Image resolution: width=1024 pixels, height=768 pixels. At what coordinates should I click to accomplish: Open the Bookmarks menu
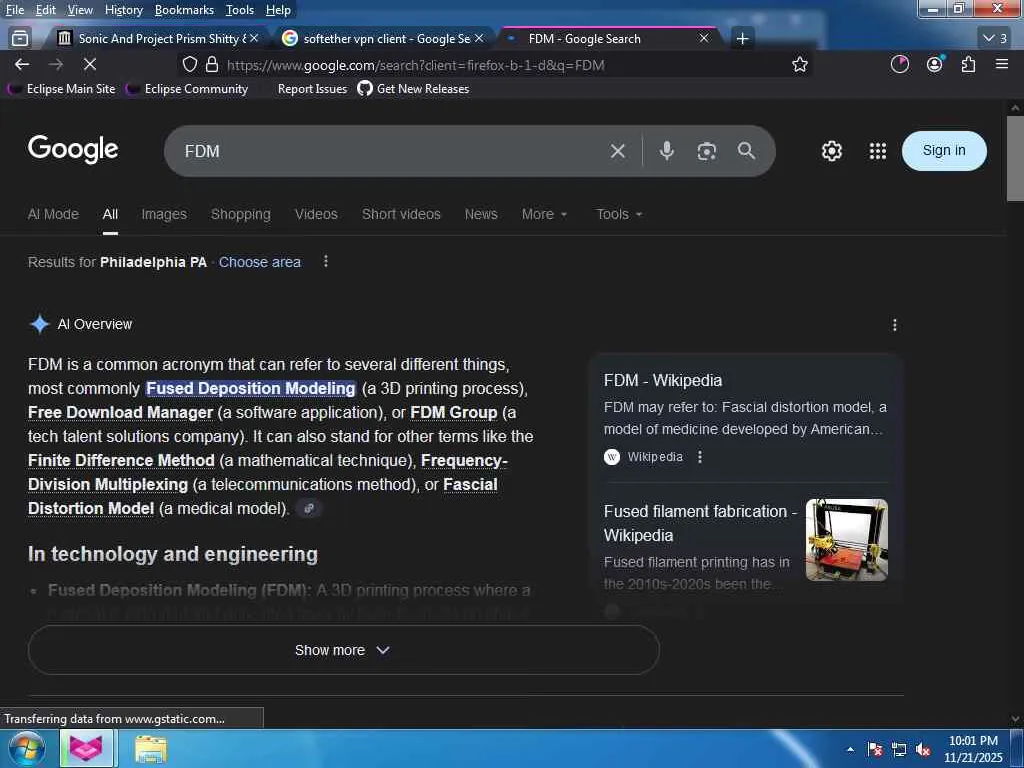184,10
